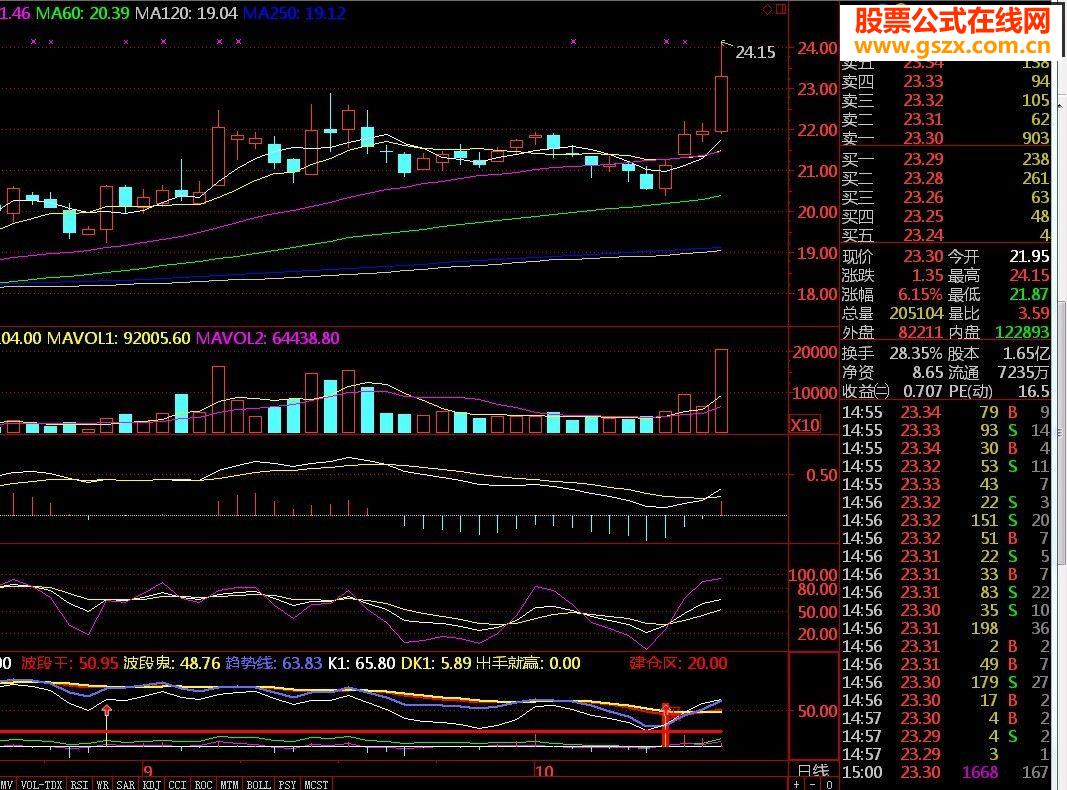Zoom in with the plus button
Screen dimensions: 1067x790
pos(797,785)
